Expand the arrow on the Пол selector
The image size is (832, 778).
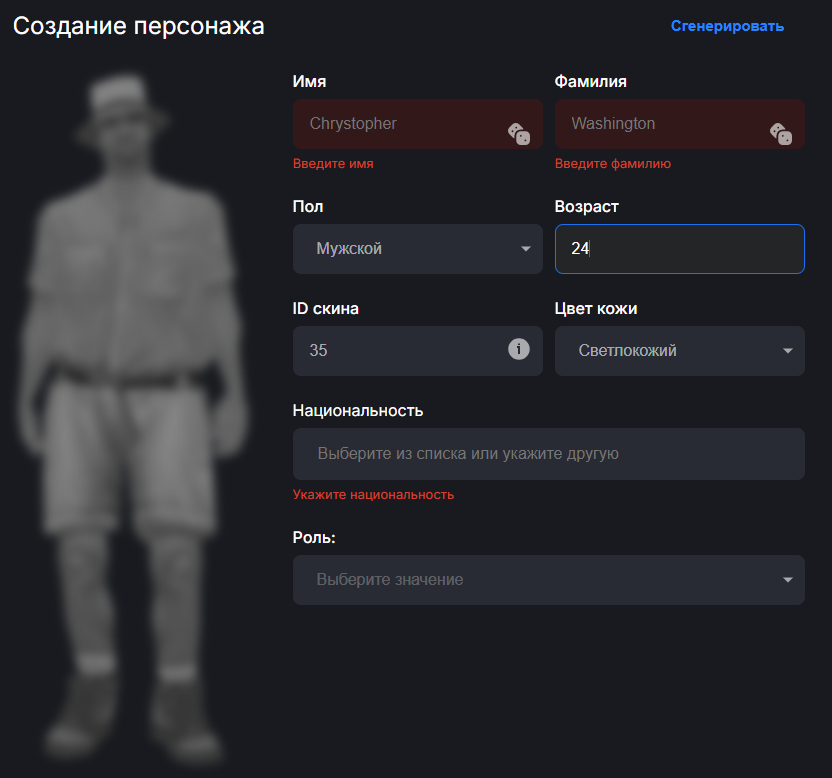click(x=526, y=249)
